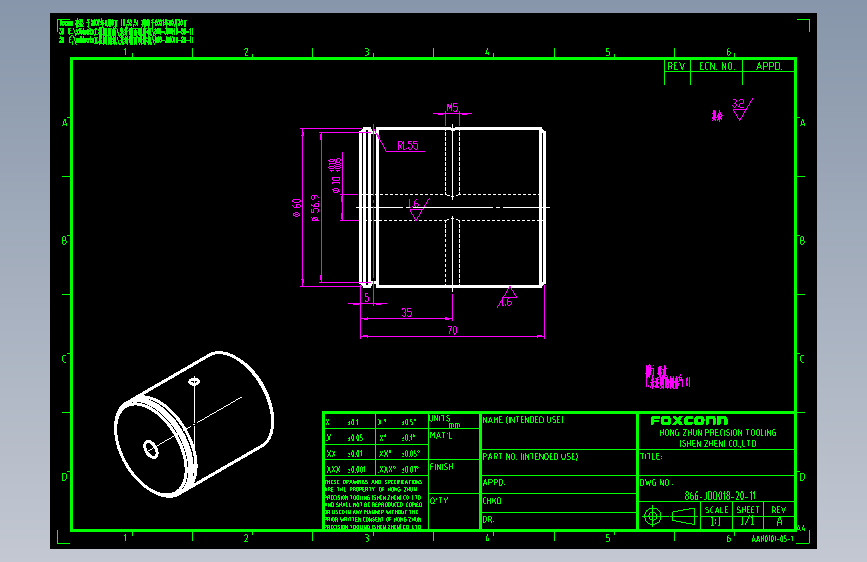Select the R1.55 radius callout
The image size is (867, 562).
point(408,145)
